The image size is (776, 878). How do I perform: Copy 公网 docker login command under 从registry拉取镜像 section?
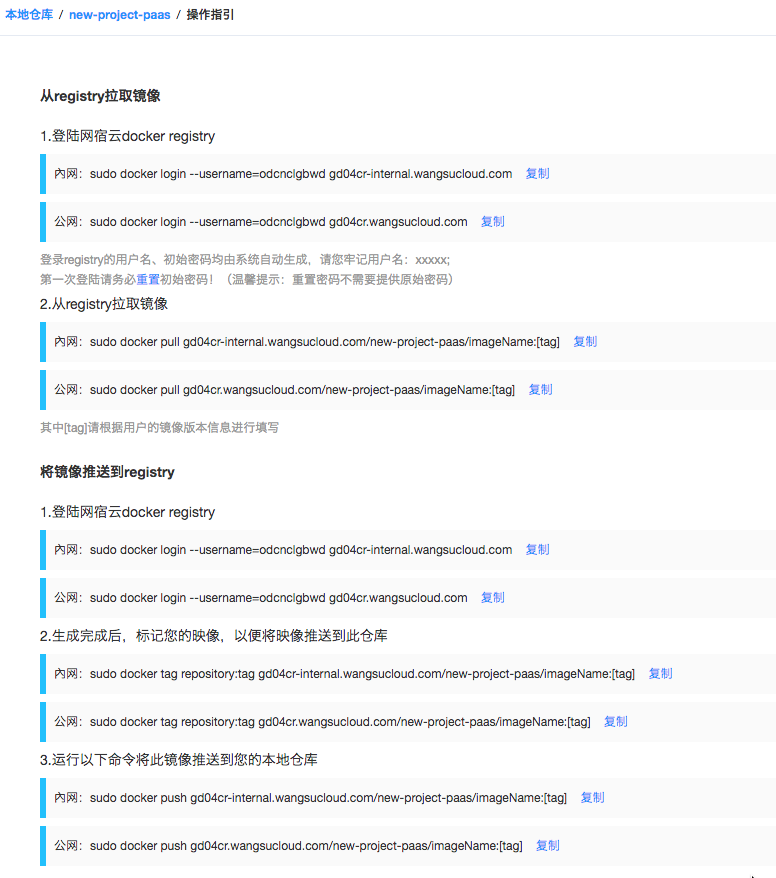(493, 222)
